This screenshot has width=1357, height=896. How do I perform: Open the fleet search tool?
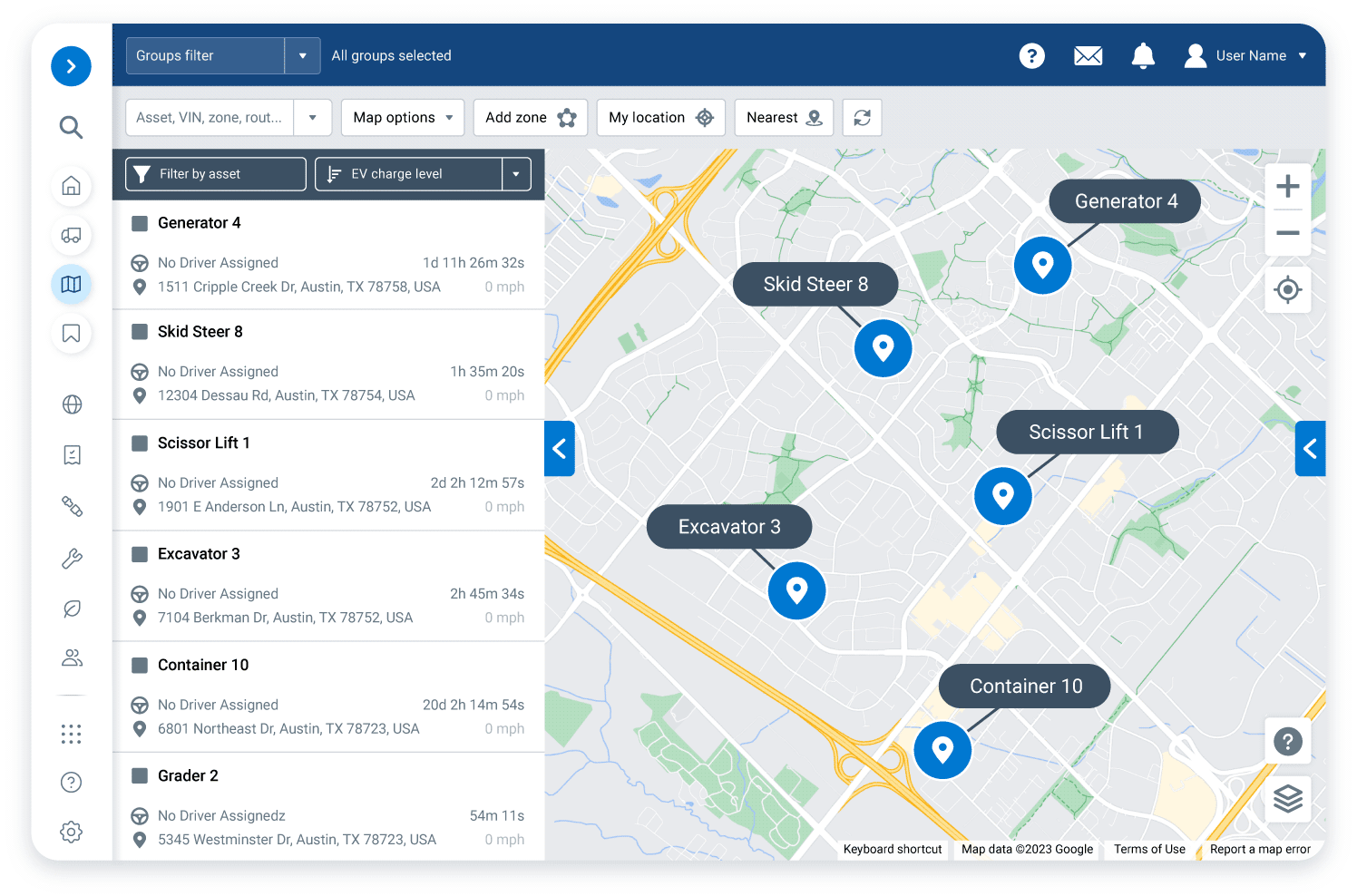(71, 127)
